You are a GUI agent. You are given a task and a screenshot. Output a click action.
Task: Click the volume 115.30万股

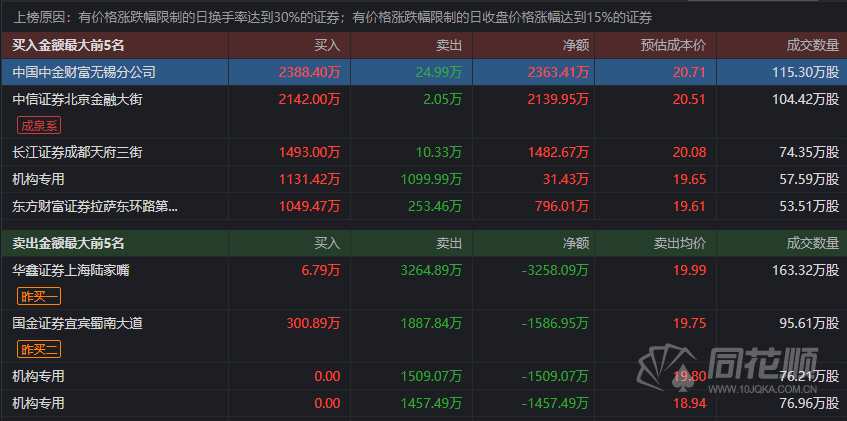(x=806, y=72)
